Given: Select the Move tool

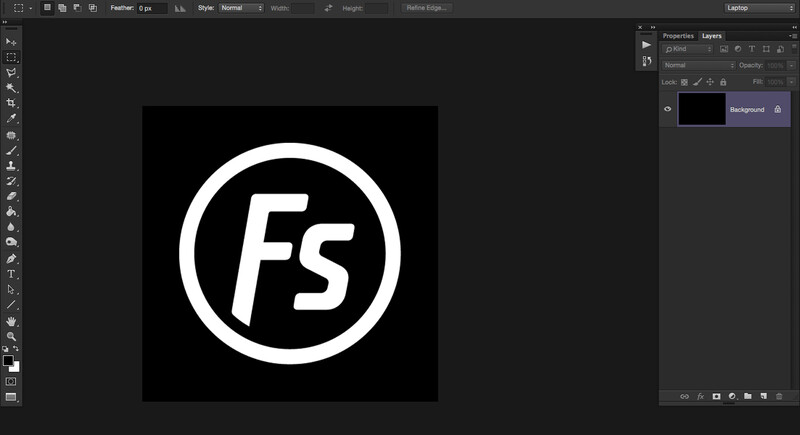Looking at the screenshot, I should 11,42.
